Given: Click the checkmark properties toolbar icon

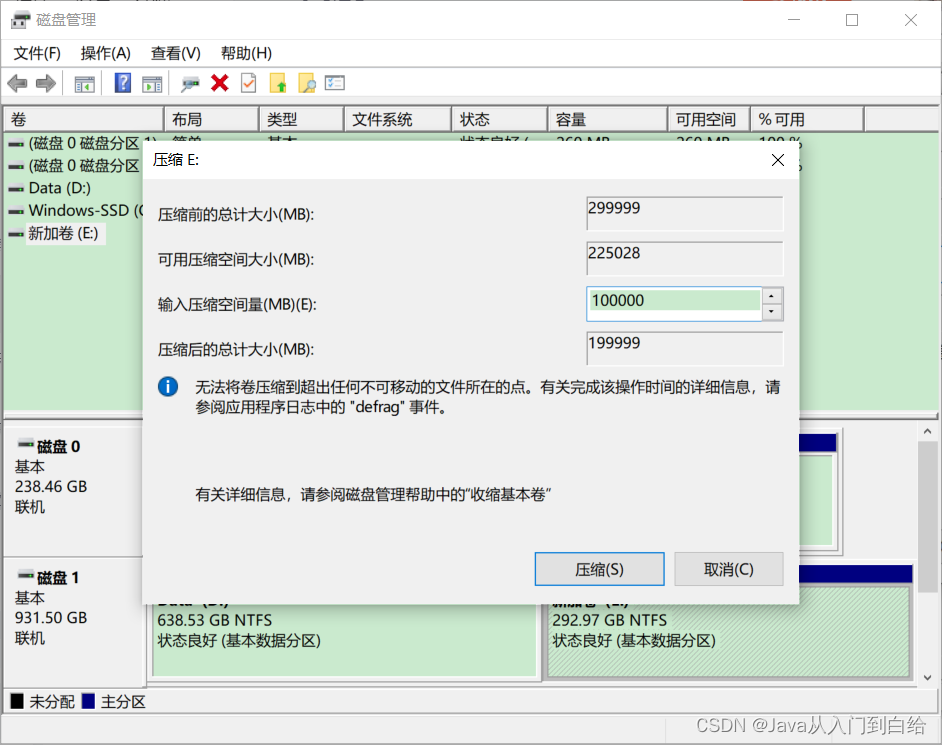Looking at the screenshot, I should [248, 83].
